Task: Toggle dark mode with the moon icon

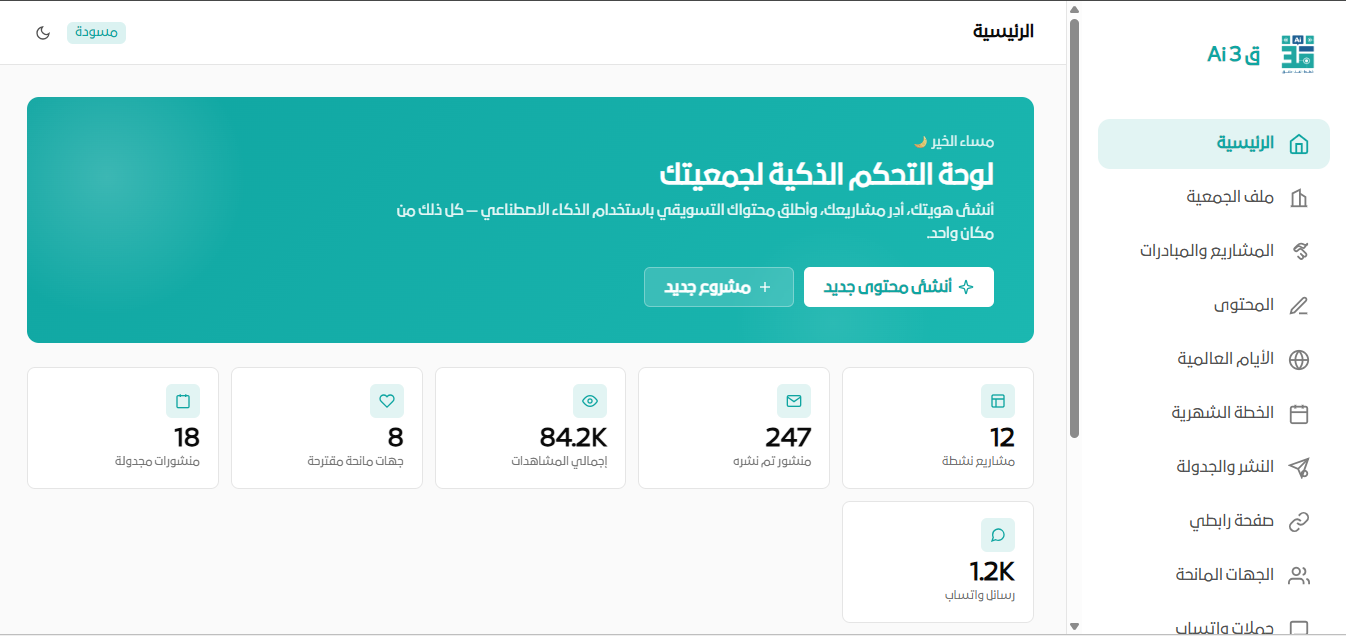Action: pos(43,33)
